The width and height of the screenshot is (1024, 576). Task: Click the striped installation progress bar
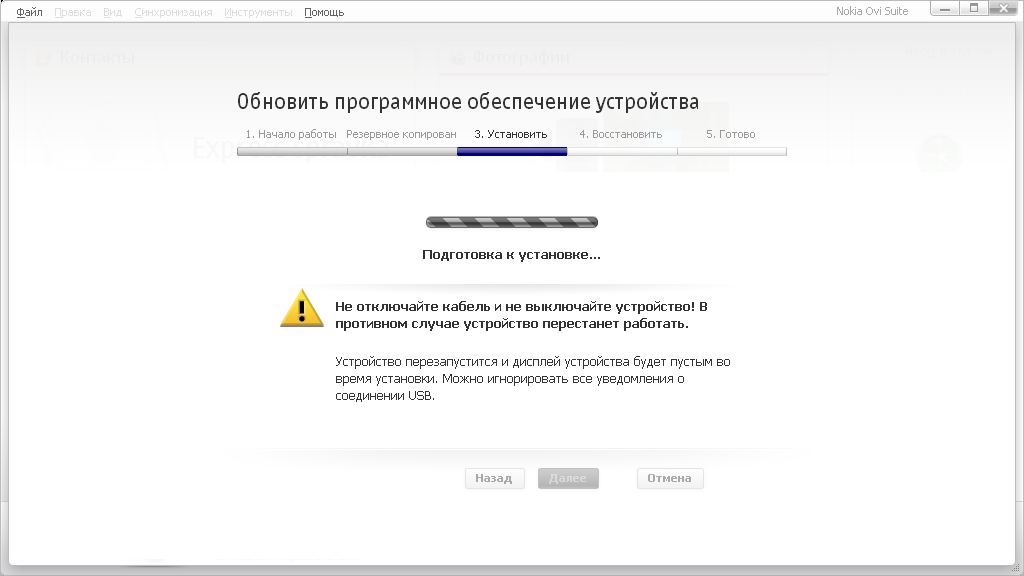tap(511, 222)
